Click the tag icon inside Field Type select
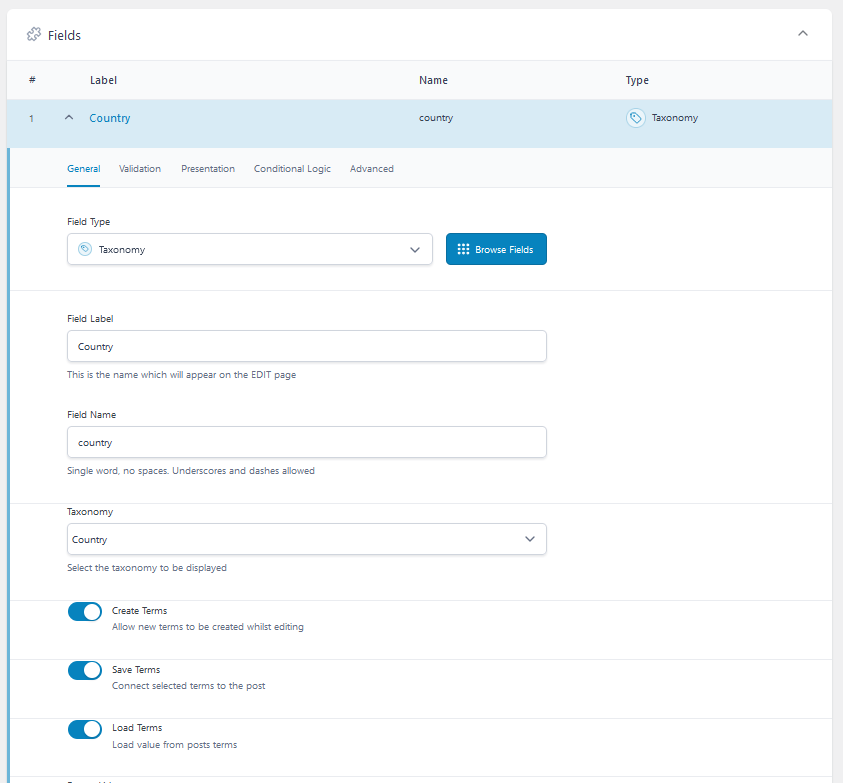 point(85,249)
